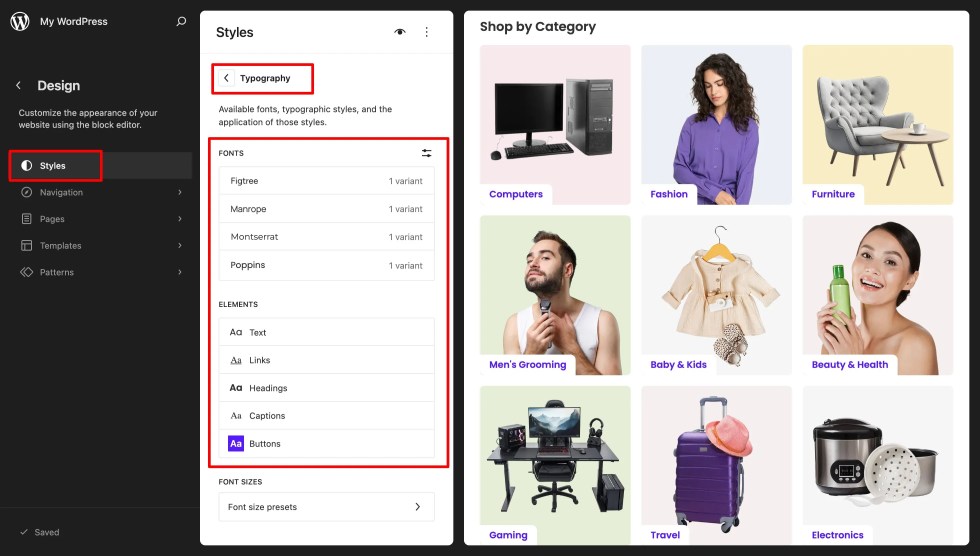The width and height of the screenshot is (980, 556).
Task: Open the Figtree font row
Action: click(x=326, y=181)
